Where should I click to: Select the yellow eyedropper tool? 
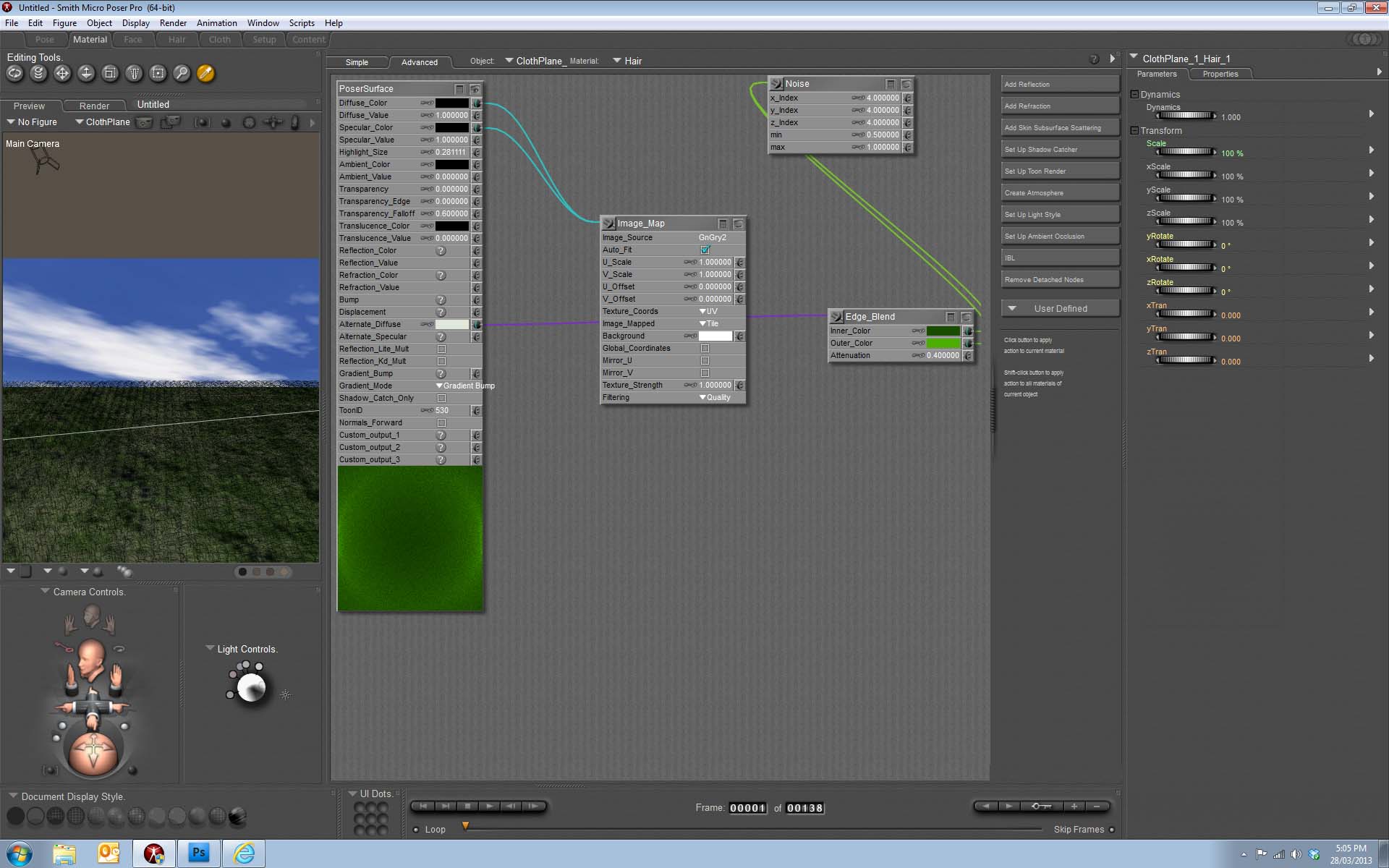tap(205, 73)
